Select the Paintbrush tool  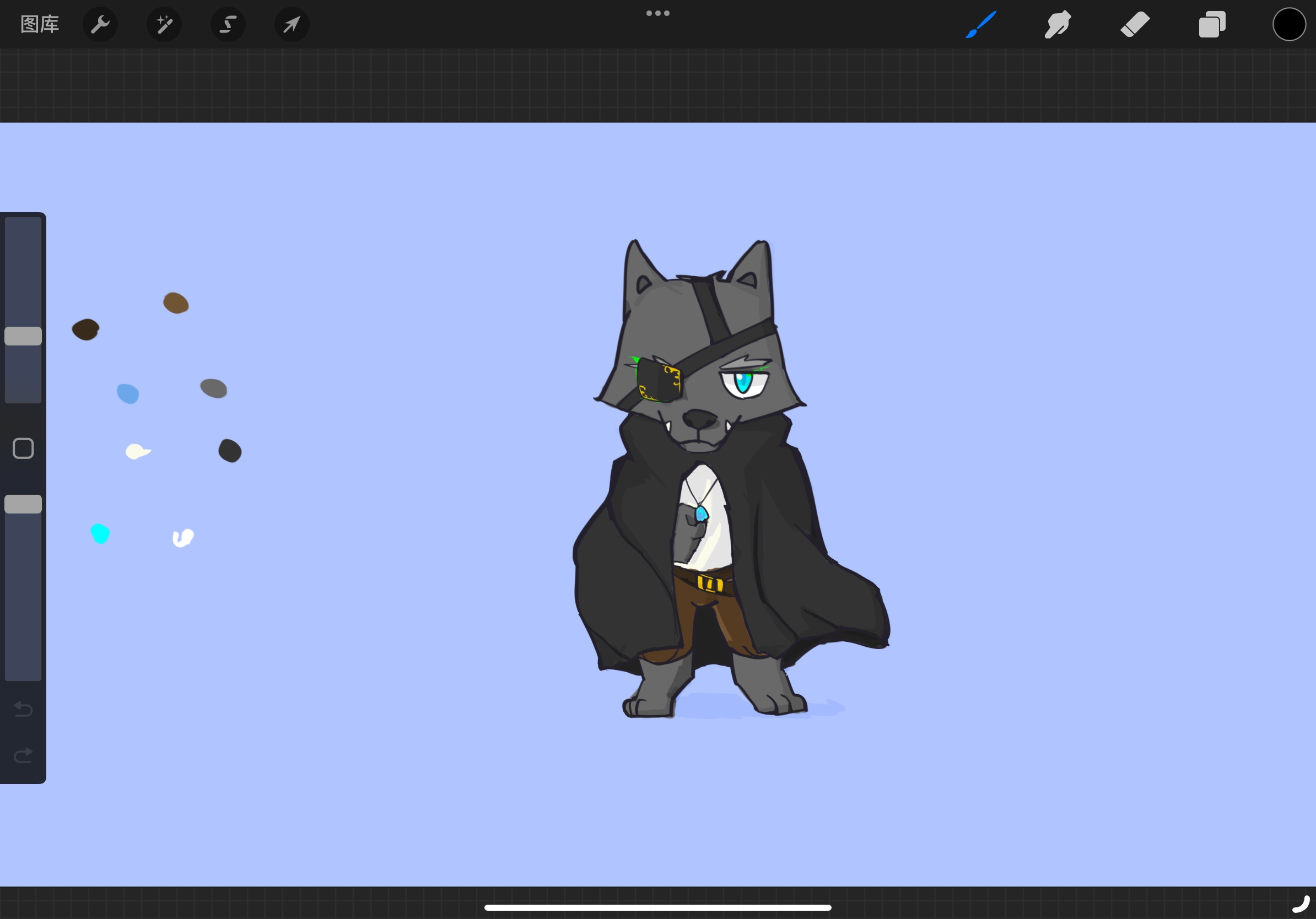(x=981, y=24)
